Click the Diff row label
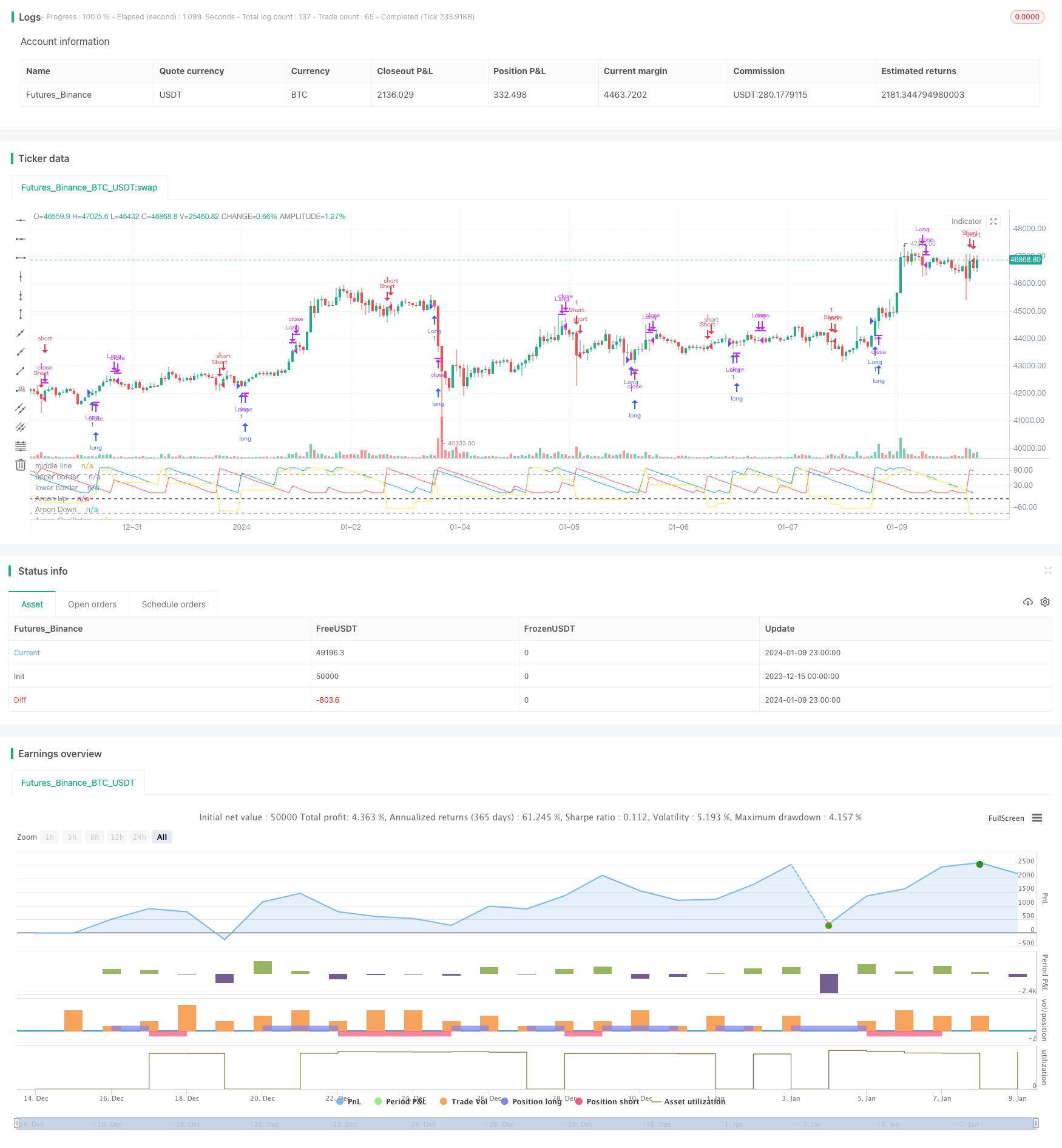 pyautogui.click(x=20, y=700)
